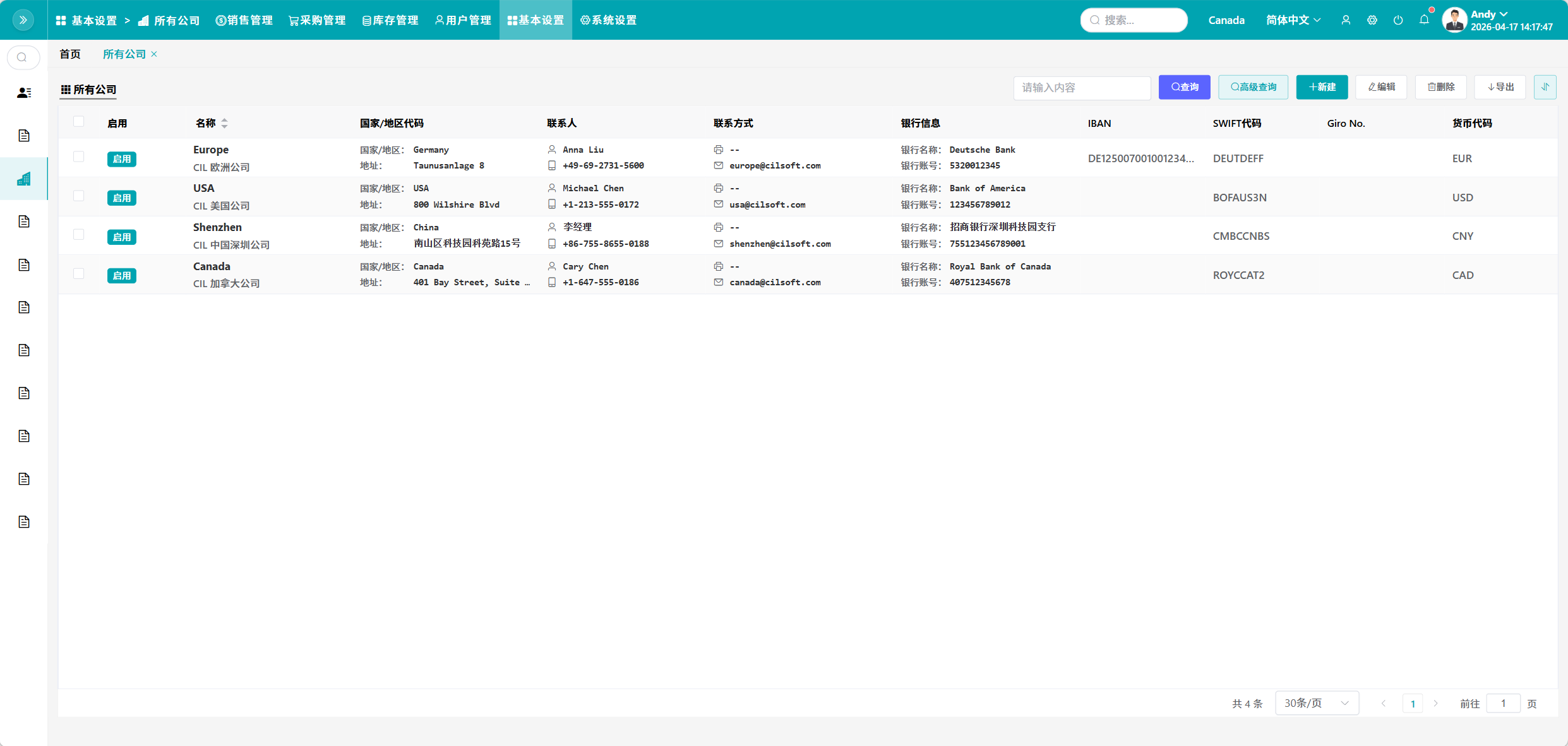Click the 高级查询 button
Screen dimensions: 1568x746
point(1253,87)
